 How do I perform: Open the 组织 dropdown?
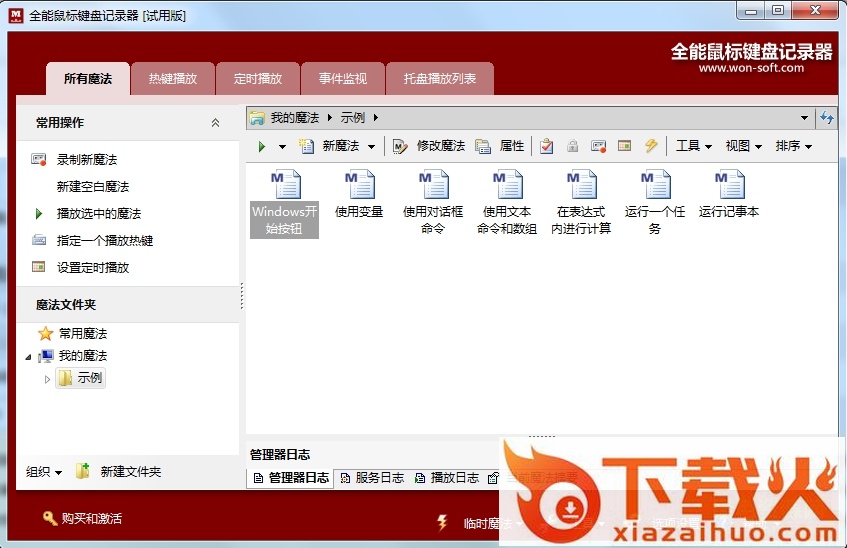click(44, 472)
